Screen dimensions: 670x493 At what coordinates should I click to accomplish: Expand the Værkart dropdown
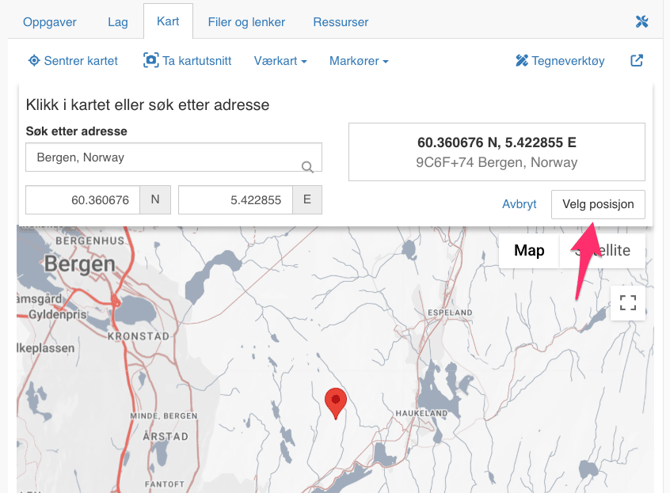click(280, 61)
